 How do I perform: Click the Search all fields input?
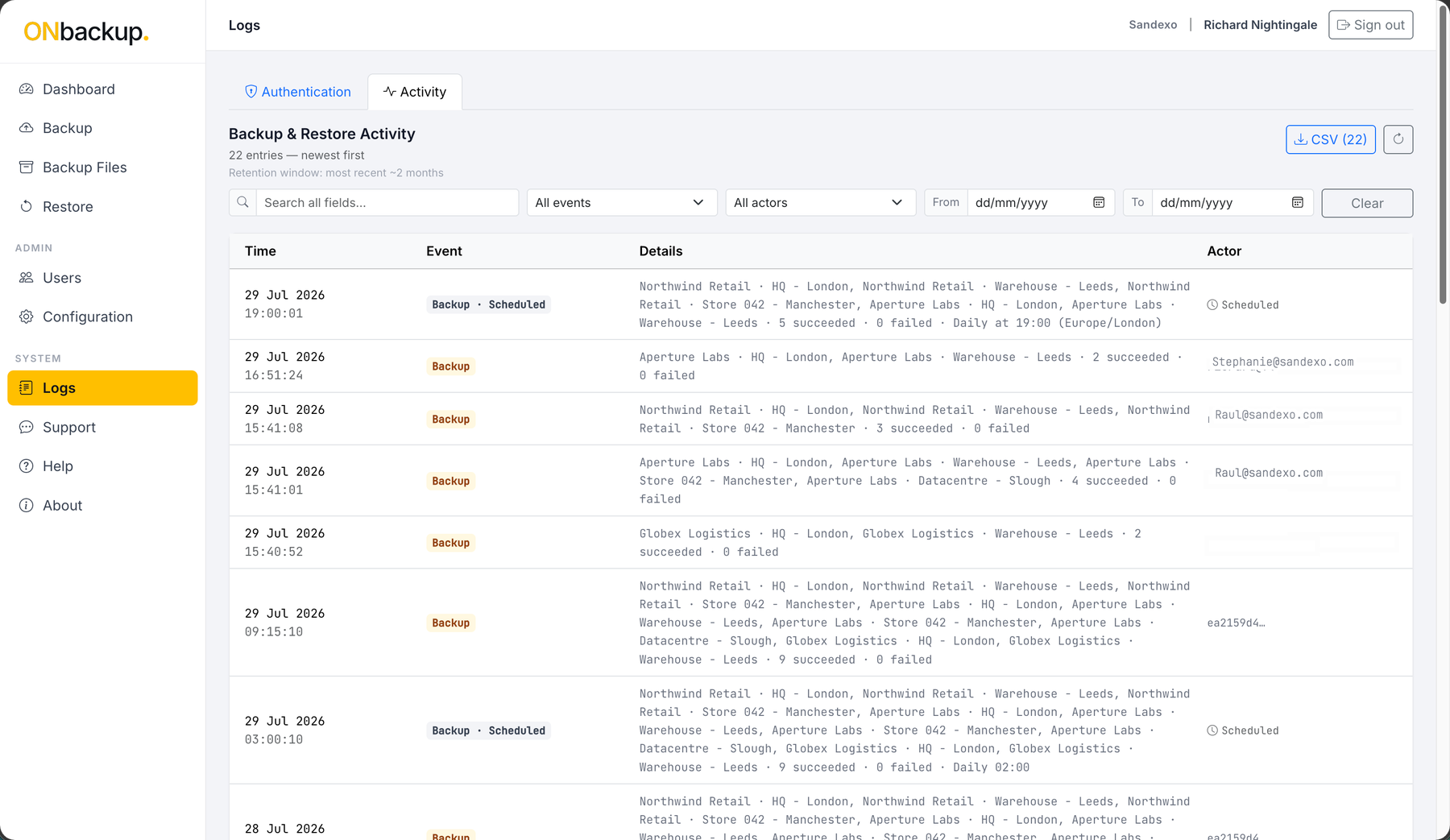(x=387, y=203)
